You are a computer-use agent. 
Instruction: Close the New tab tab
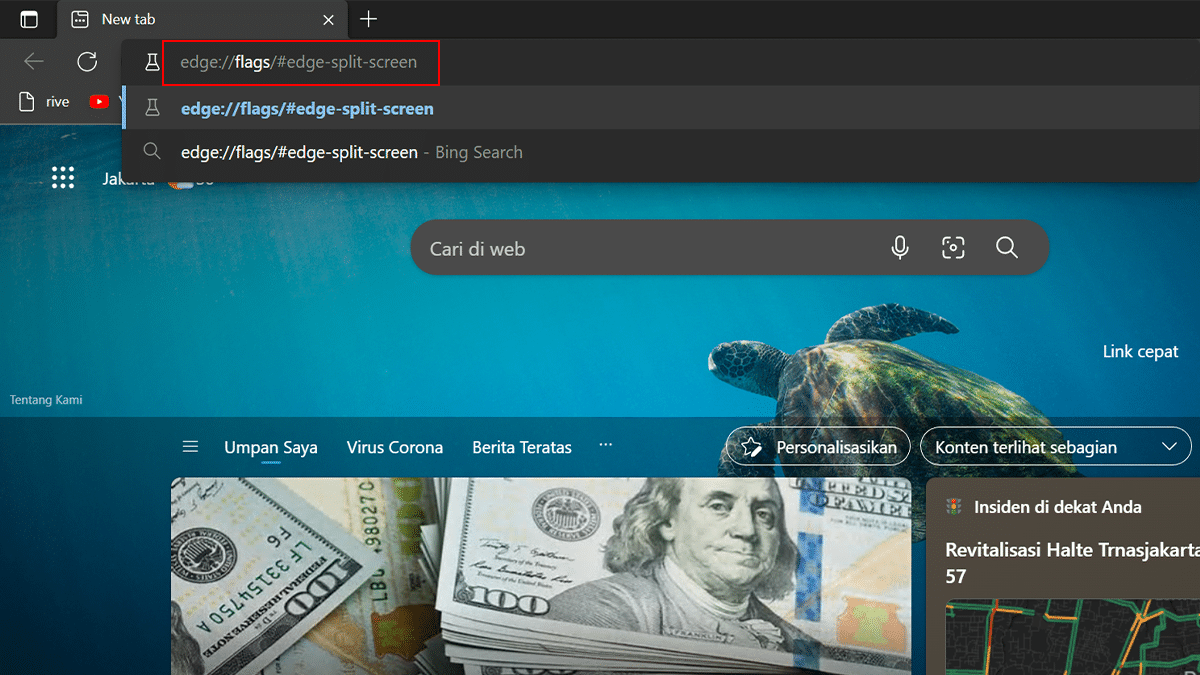point(328,19)
